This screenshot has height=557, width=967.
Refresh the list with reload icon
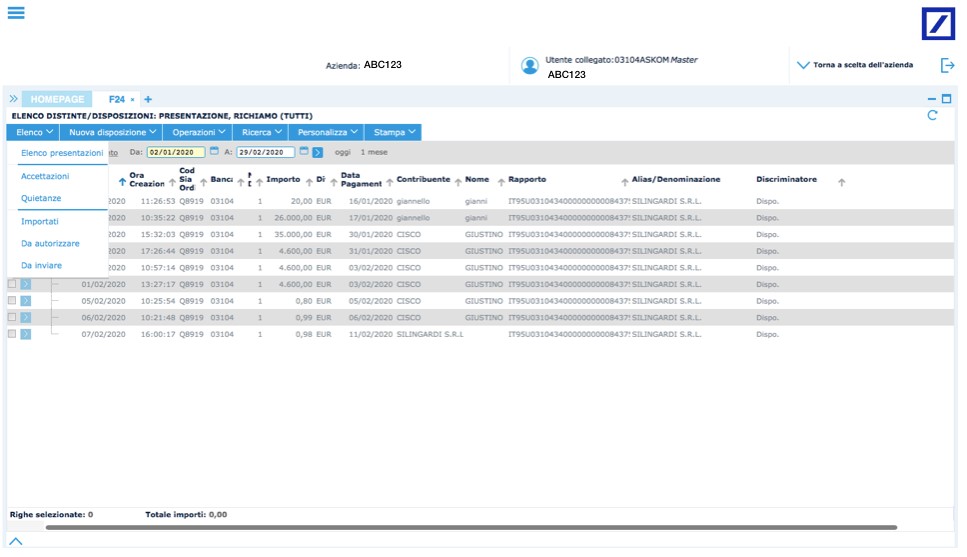tap(932, 115)
